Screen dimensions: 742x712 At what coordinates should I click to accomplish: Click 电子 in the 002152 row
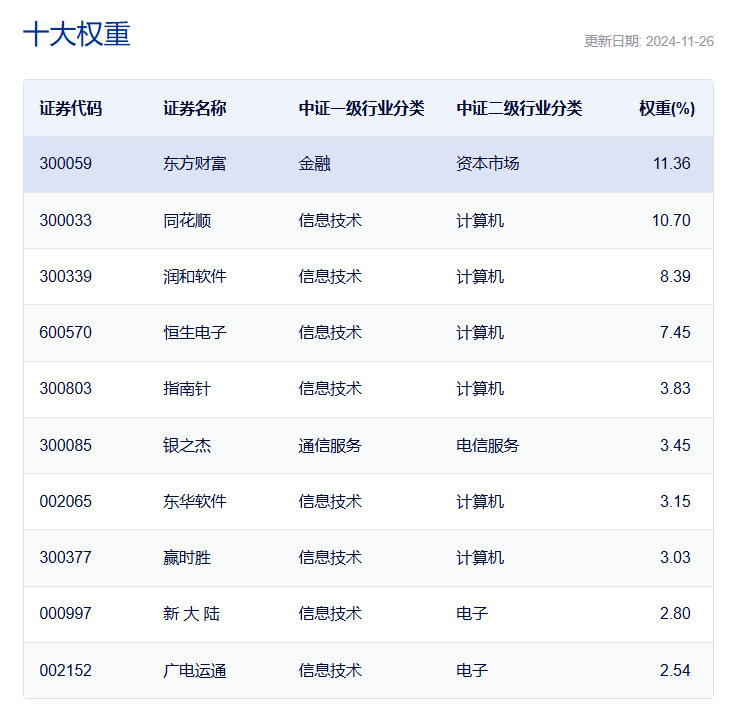click(472, 671)
